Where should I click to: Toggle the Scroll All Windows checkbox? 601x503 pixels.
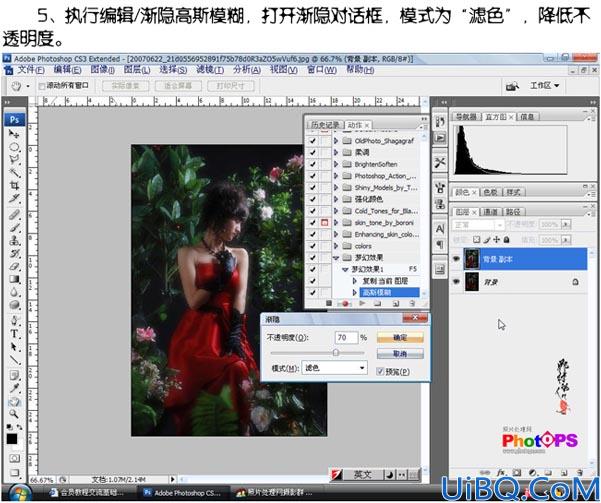[42, 86]
